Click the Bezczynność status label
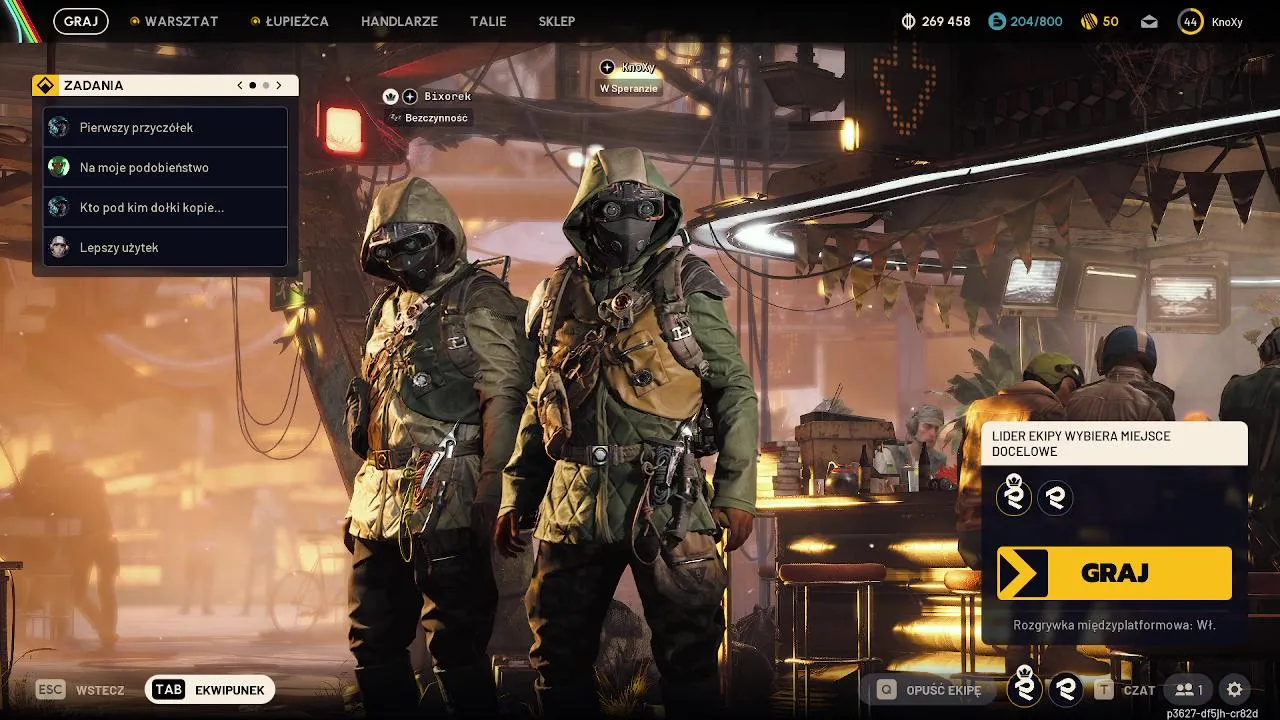Screen dimensions: 1280x720 click(430, 118)
